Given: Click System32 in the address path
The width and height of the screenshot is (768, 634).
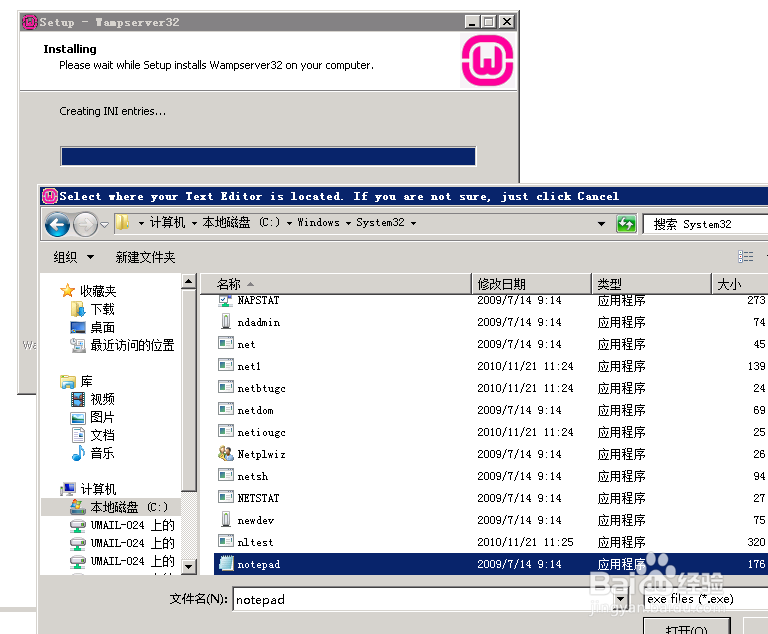Looking at the screenshot, I should pyautogui.click(x=380, y=223).
